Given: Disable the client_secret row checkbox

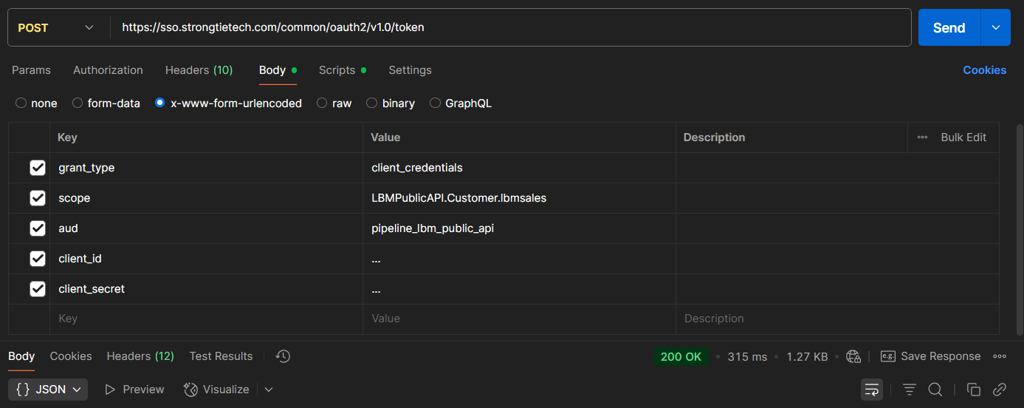Looking at the screenshot, I should coord(38,289).
